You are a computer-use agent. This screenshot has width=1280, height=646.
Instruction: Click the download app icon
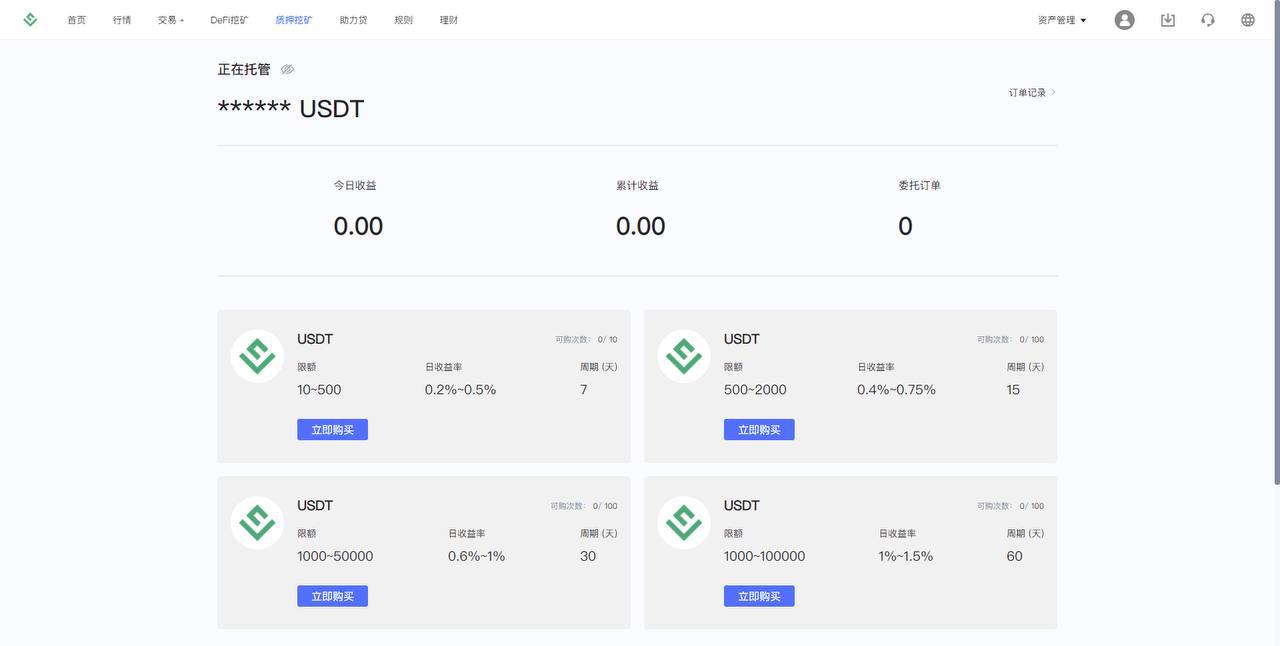tap(1167, 20)
